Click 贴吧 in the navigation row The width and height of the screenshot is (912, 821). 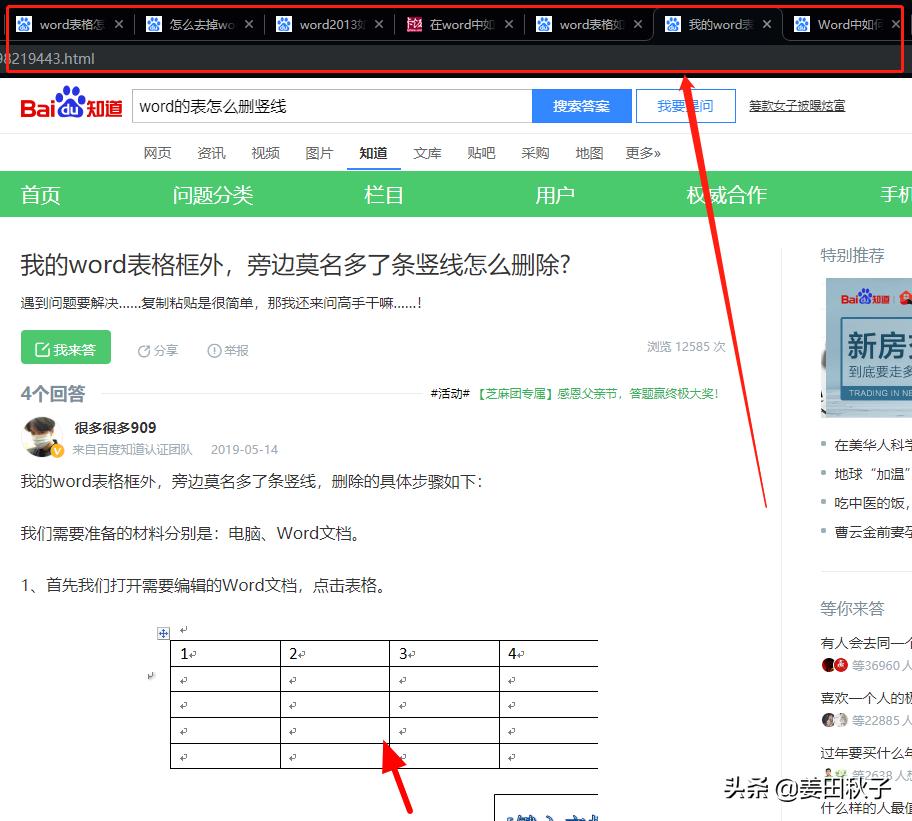coord(481,153)
